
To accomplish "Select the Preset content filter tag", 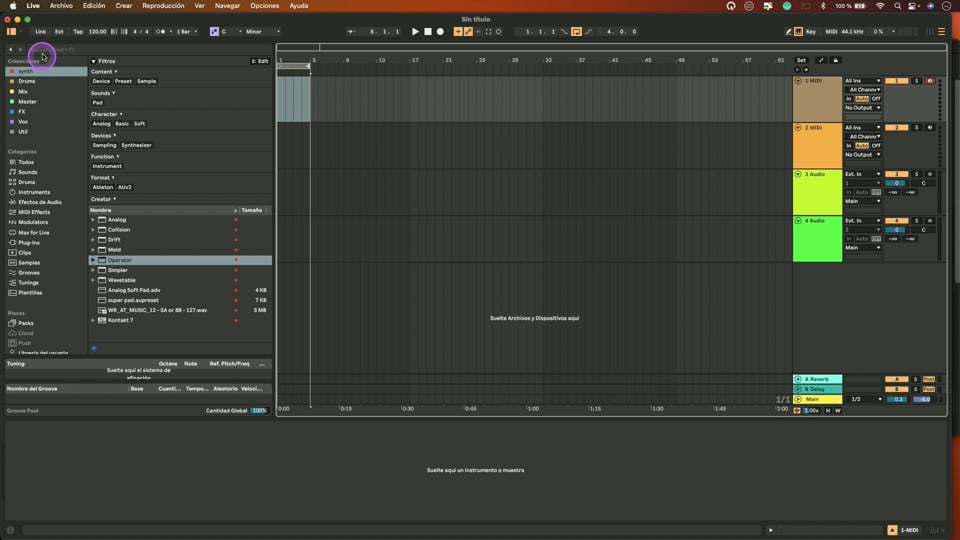I will coord(123,81).
